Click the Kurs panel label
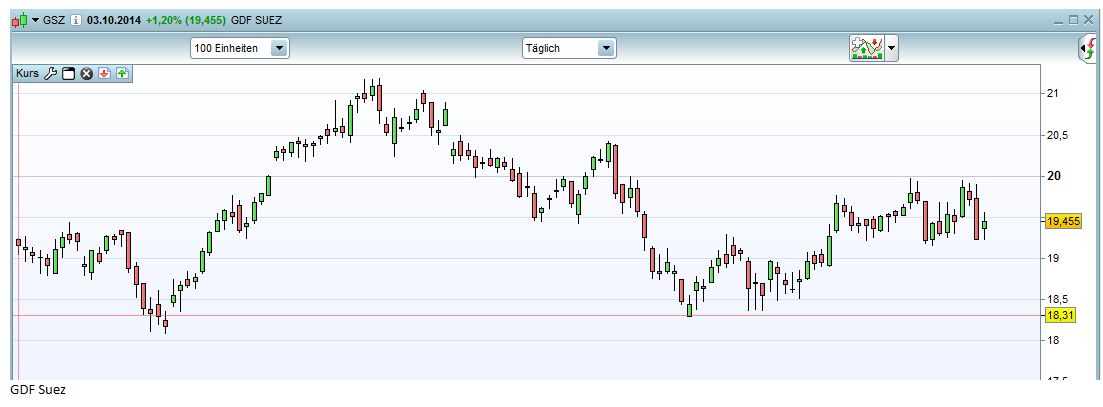The image size is (1103, 407). tap(27, 73)
